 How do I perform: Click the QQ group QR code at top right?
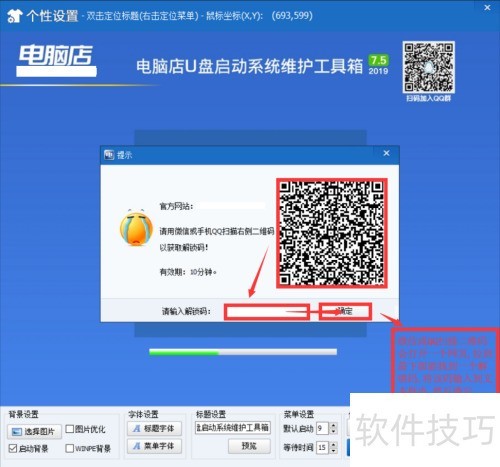pos(428,67)
